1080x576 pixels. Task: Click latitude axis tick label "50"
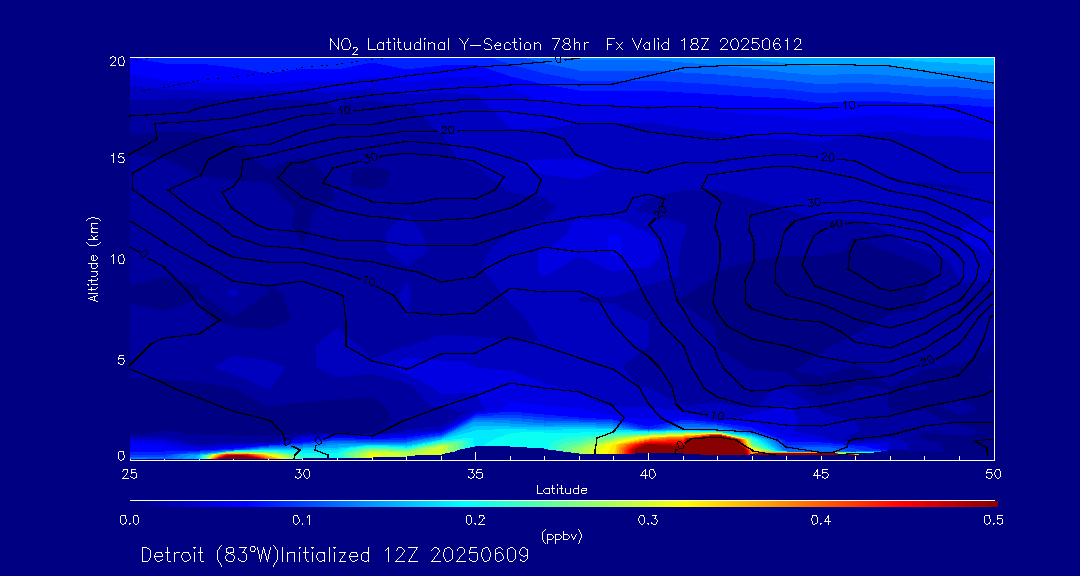click(x=994, y=474)
